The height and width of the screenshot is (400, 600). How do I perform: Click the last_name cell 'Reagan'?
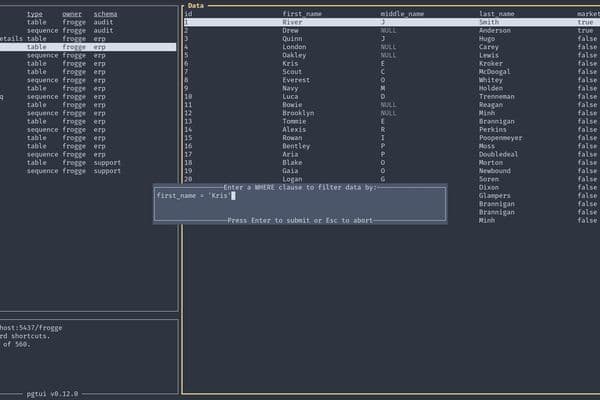(491, 105)
